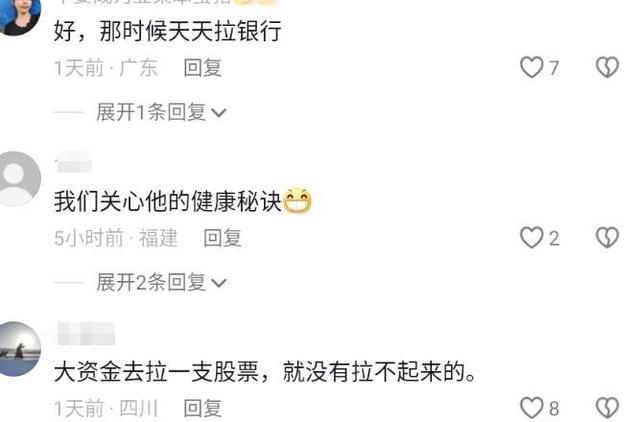Image resolution: width=640 pixels, height=422 pixels.
Task: Like the 健康秘诀 comment
Action: (x=532, y=238)
